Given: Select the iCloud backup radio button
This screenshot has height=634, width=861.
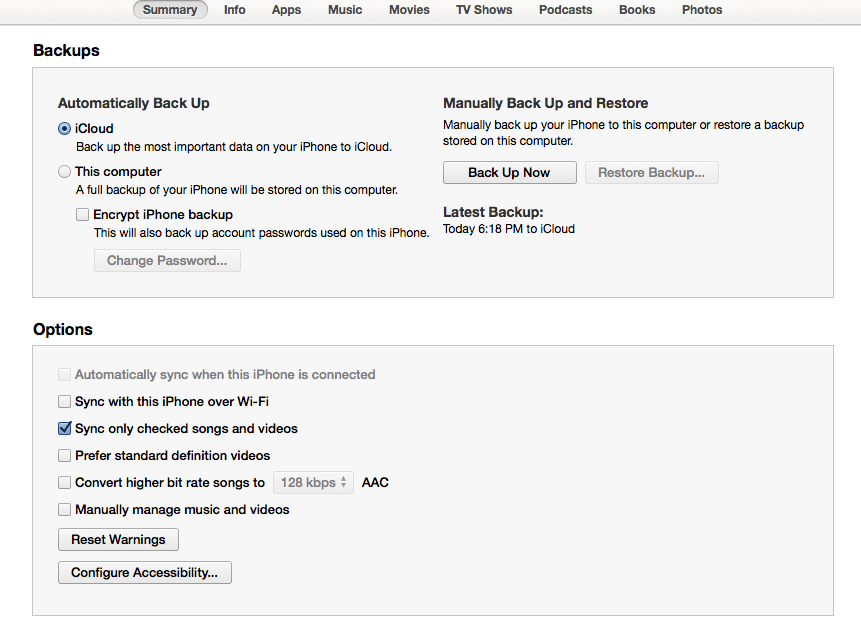Looking at the screenshot, I should click(x=64, y=128).
